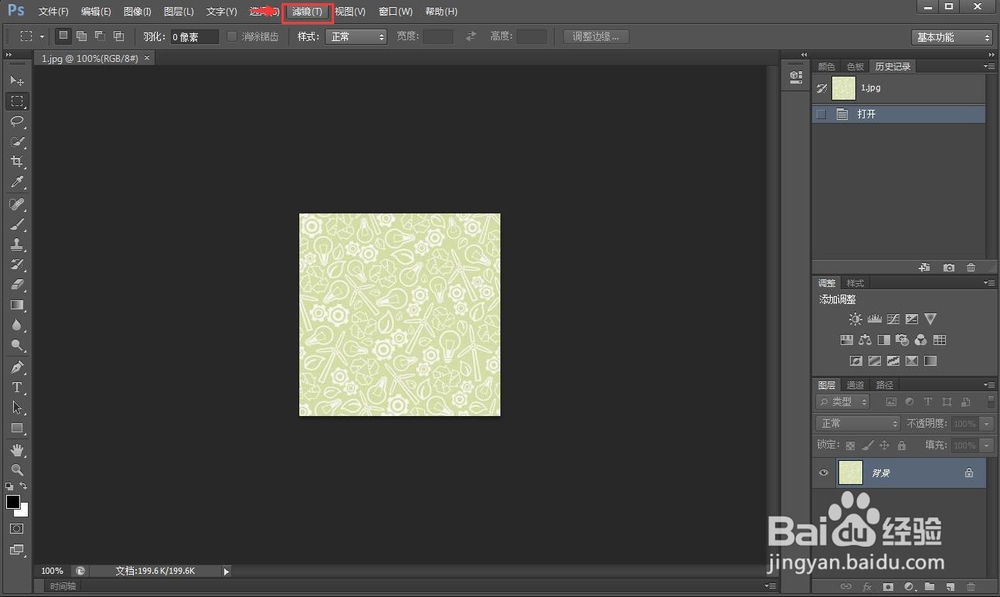Image resolution: width=1000 pixels, height=597 pixels.
Task: Toggle lock position icon
Action: (x=884, y=445)
